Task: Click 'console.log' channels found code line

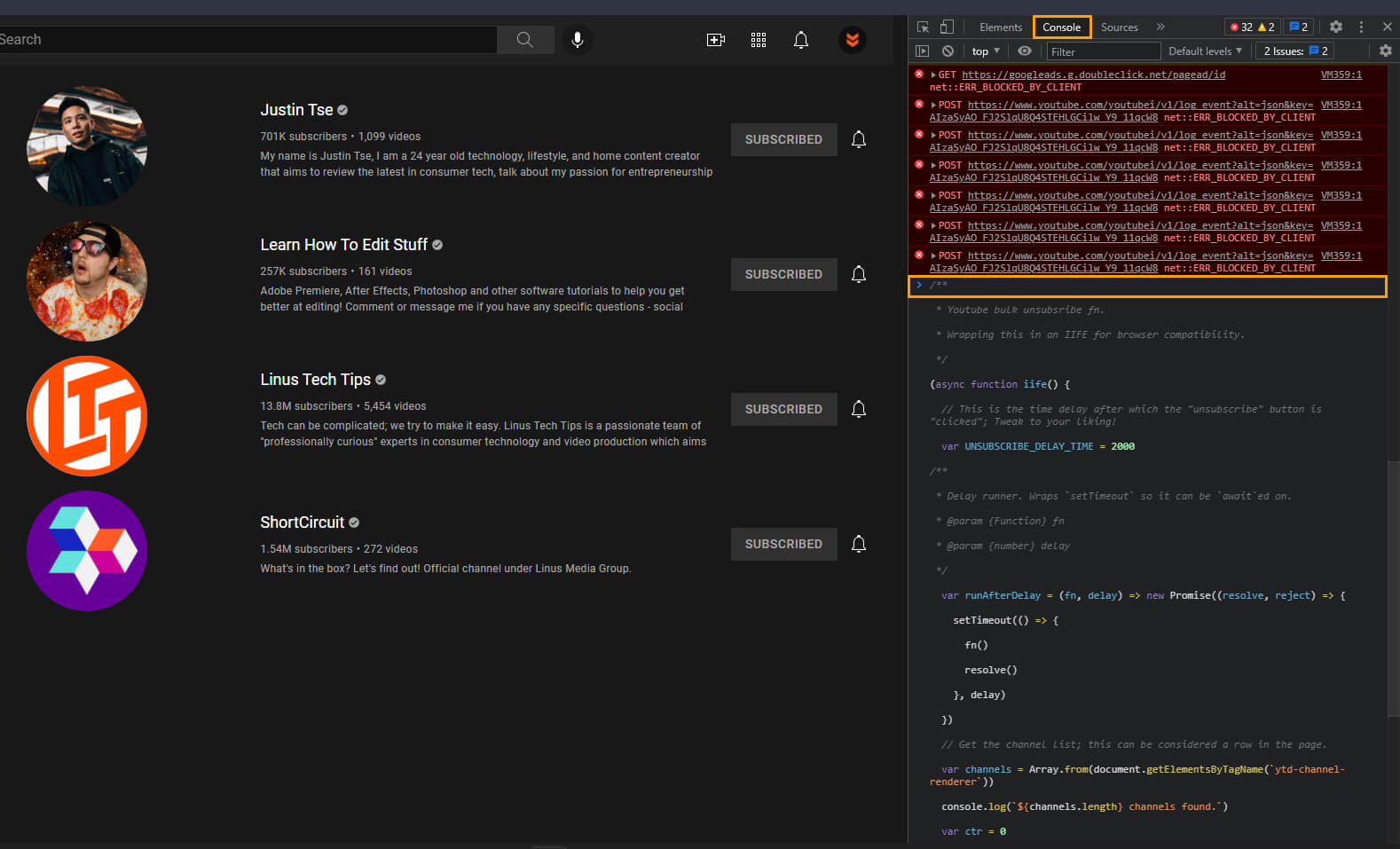Action: (x=1084, y=807)
